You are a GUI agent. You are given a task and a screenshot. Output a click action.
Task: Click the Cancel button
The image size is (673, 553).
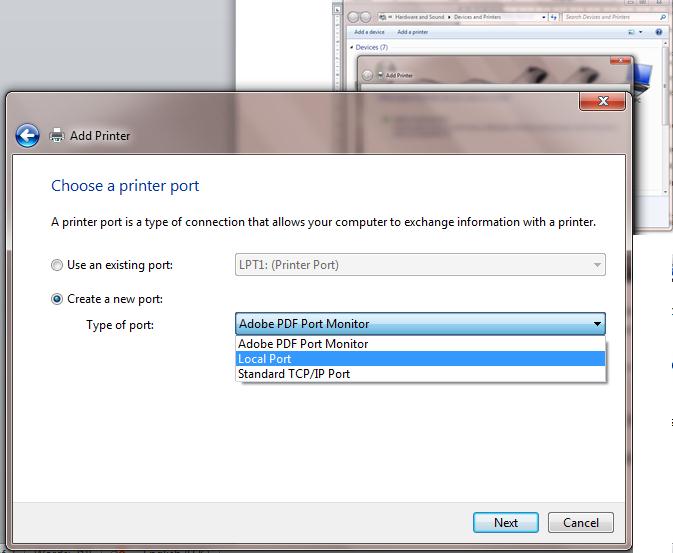[581, 522]
